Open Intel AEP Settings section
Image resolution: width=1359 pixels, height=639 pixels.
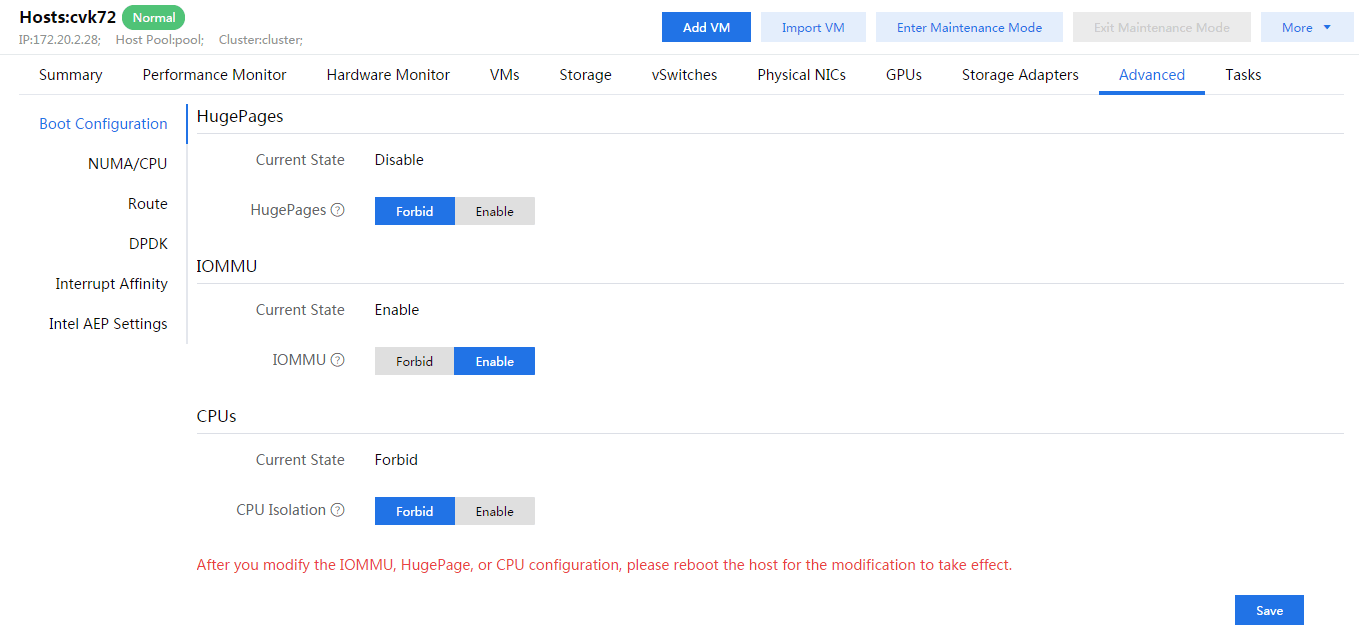point(108,324)
